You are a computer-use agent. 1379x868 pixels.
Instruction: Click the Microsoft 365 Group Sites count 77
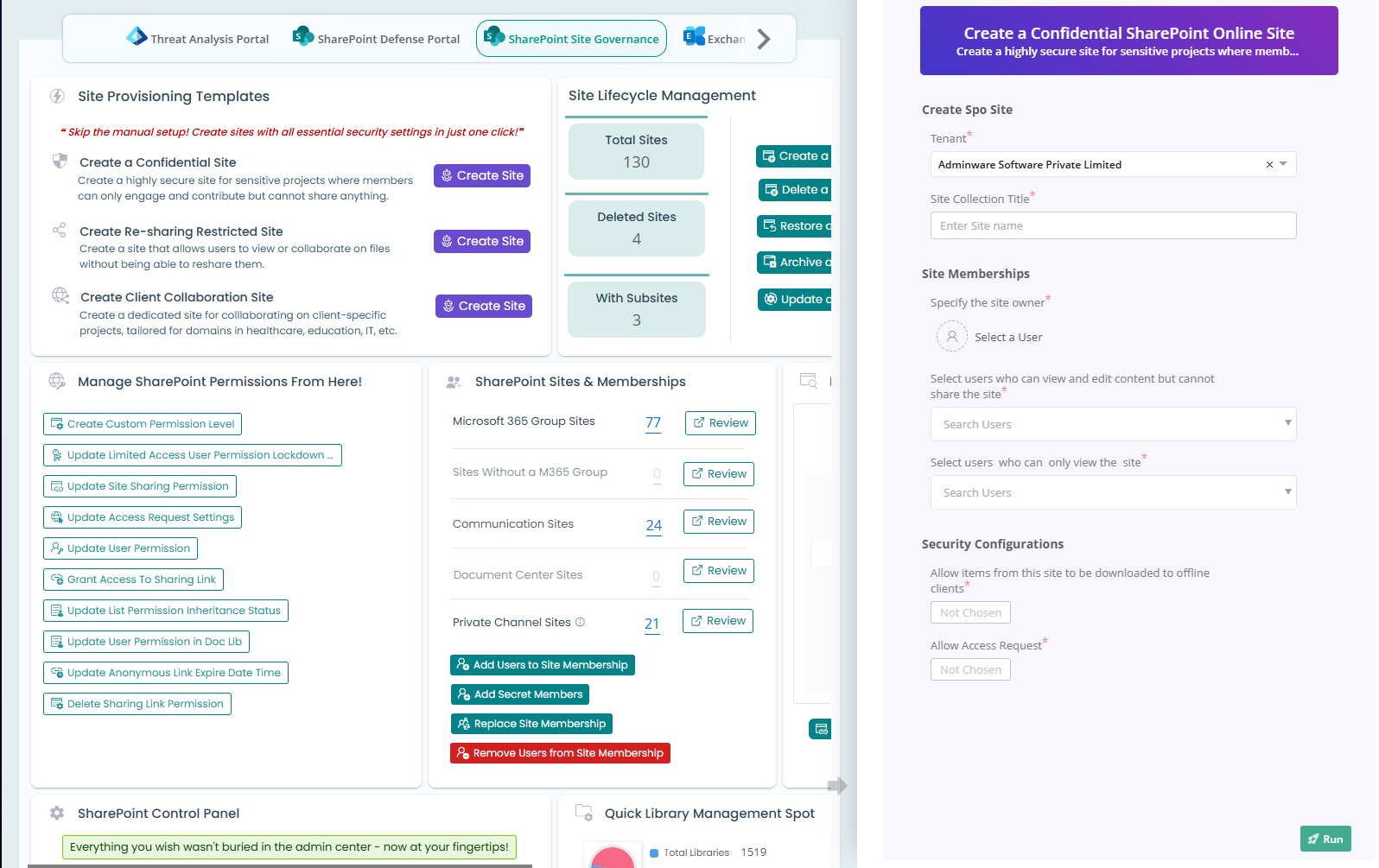tap(653, 422)
